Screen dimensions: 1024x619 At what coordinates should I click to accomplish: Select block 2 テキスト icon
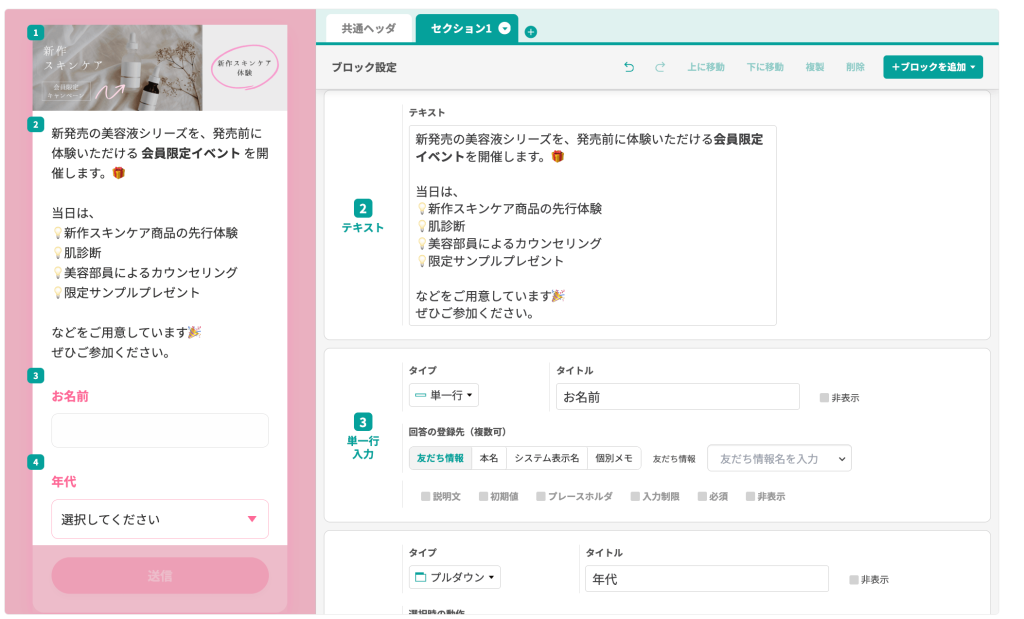pos(363,208)
